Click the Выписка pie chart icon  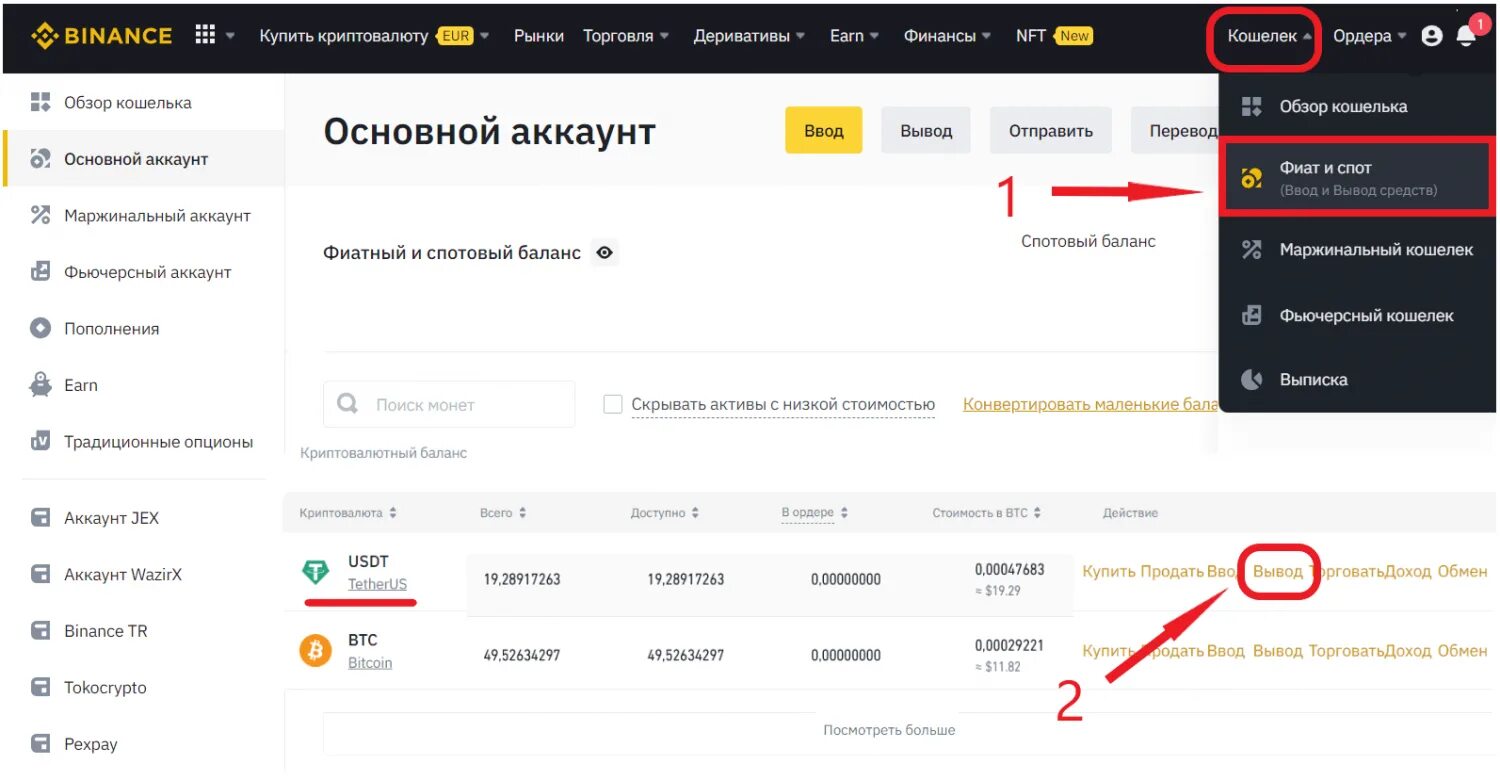[x=1251, y=380]
